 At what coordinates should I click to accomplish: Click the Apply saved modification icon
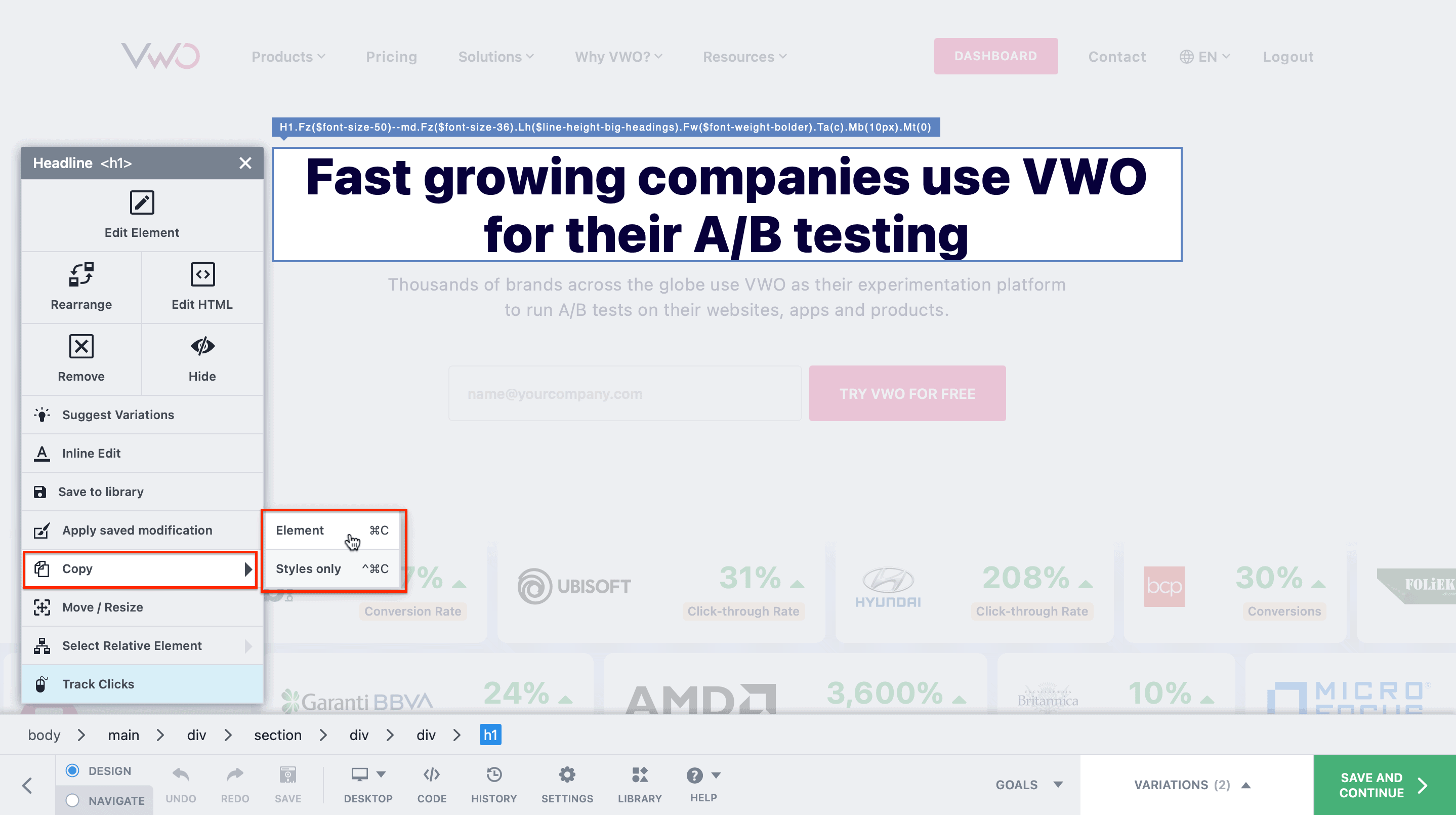click(42, 530)
